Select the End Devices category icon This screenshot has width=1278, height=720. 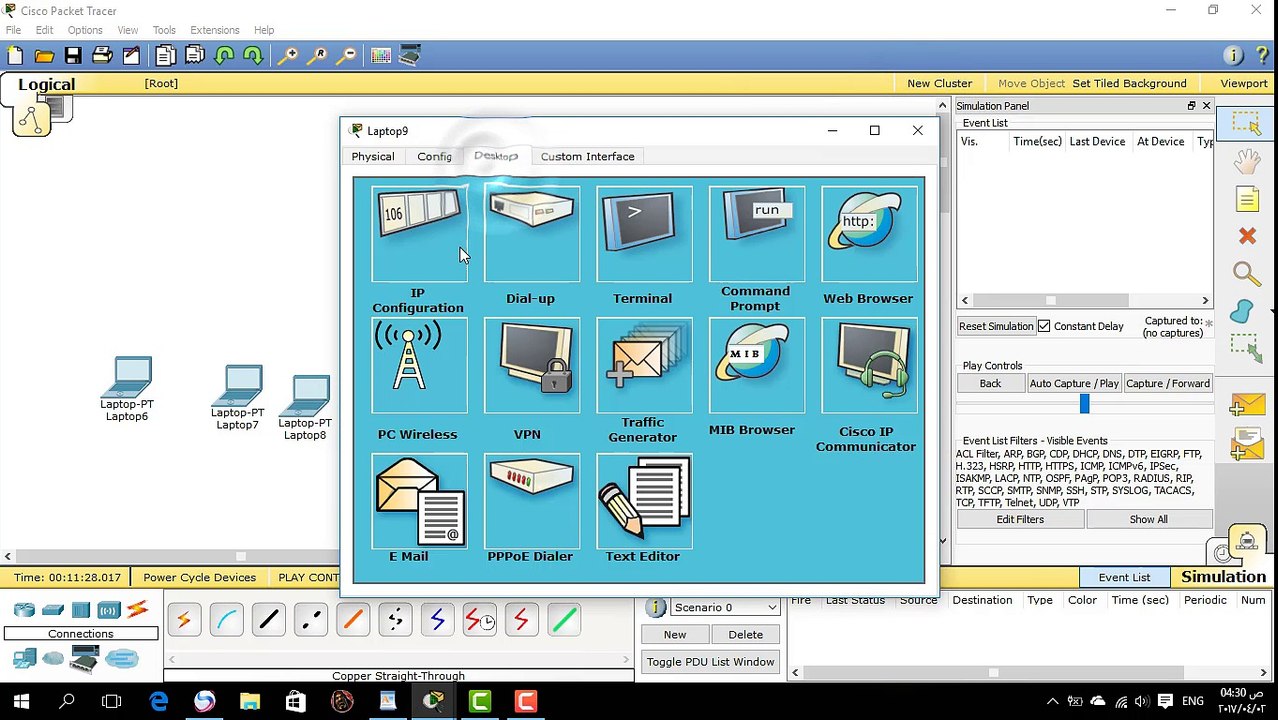click(24, 658)
